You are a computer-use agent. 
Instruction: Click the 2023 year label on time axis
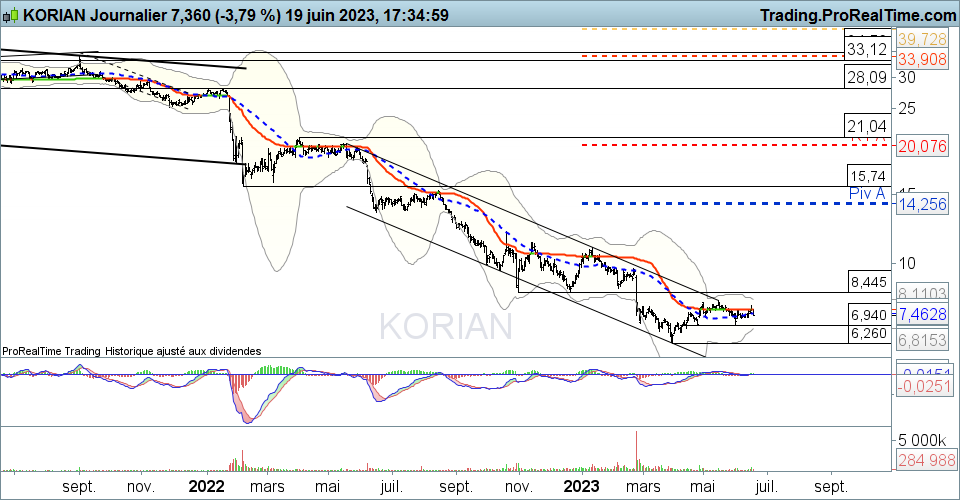tap(581, 487)
